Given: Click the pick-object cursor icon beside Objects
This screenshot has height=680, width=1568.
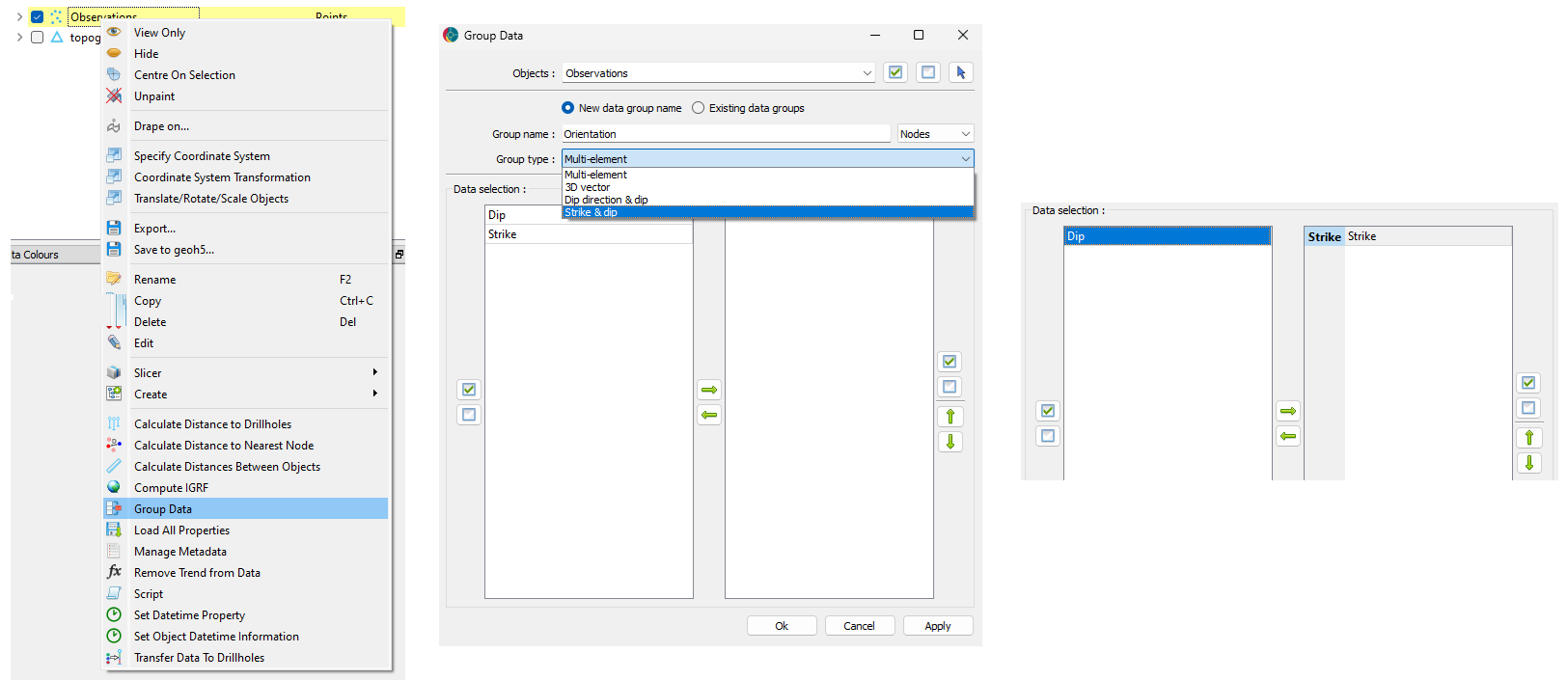Looking at the screenshot, I should 960,72.
